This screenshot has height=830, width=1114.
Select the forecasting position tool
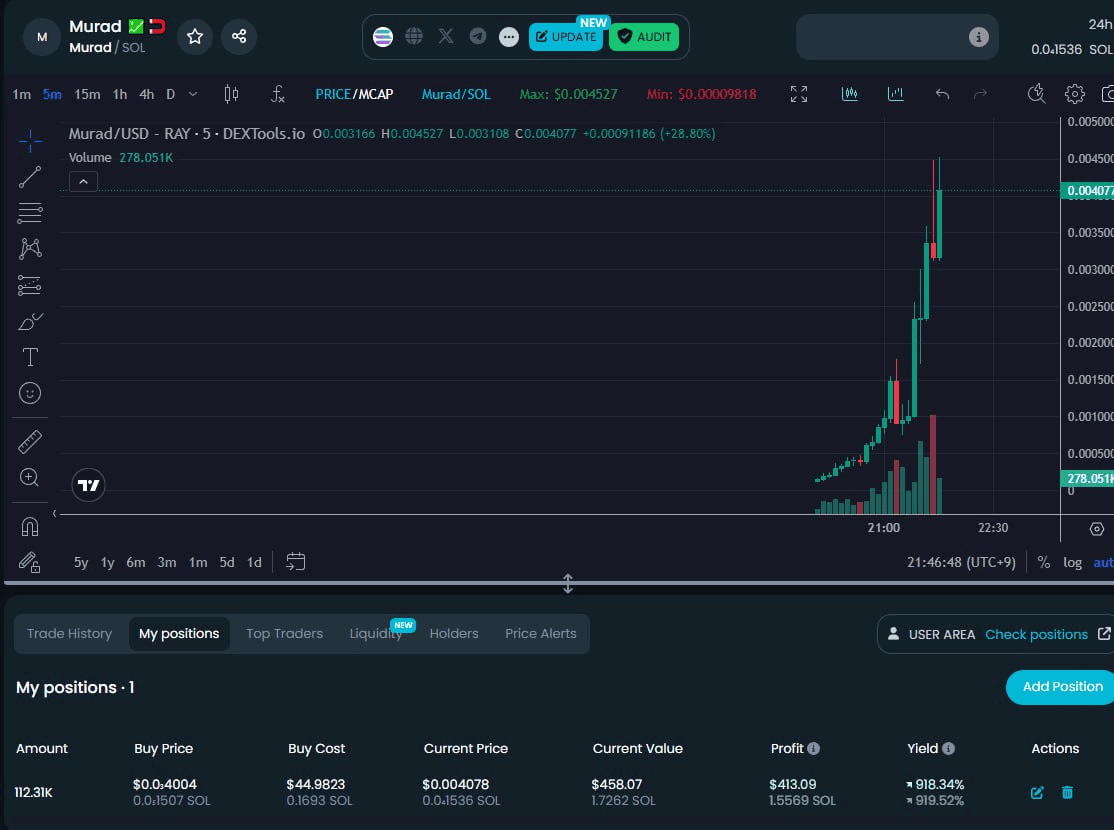point(30,285)
